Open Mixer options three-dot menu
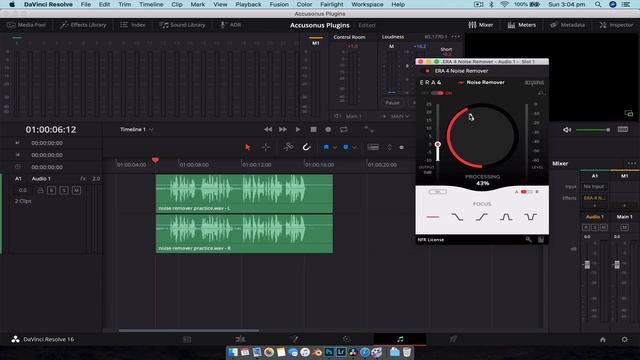This screenshot has height=360, width=640. (x=632, y=163)
